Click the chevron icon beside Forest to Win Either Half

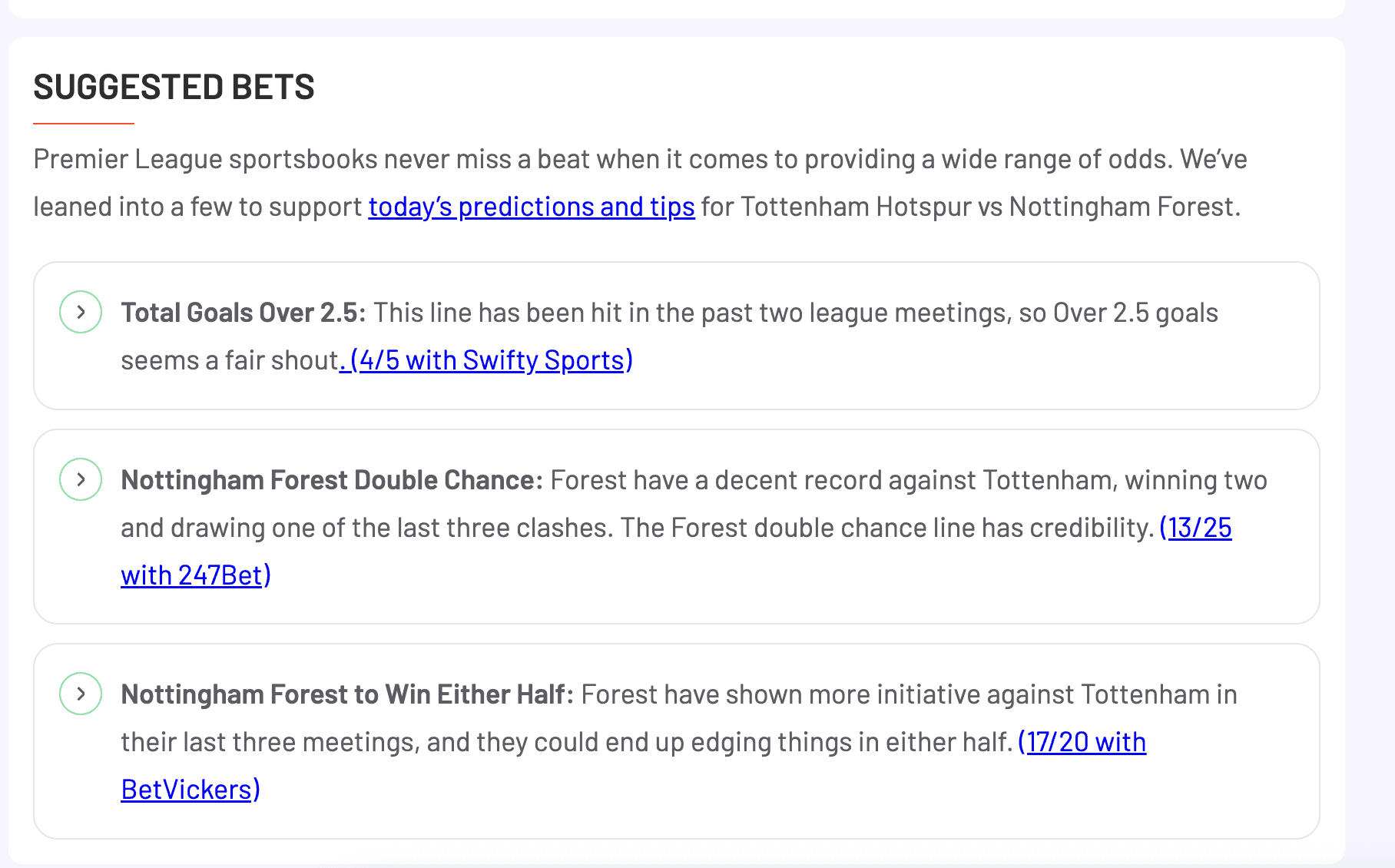tap(81, 694)
